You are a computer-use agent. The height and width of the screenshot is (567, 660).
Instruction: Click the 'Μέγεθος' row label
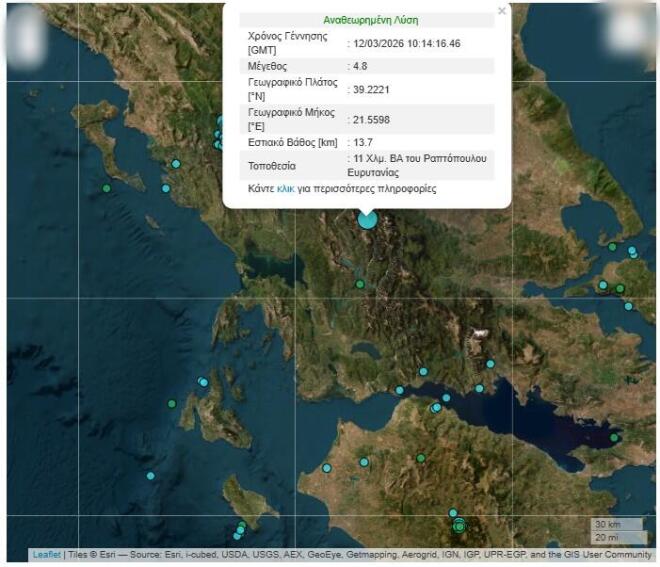point(267,66)
